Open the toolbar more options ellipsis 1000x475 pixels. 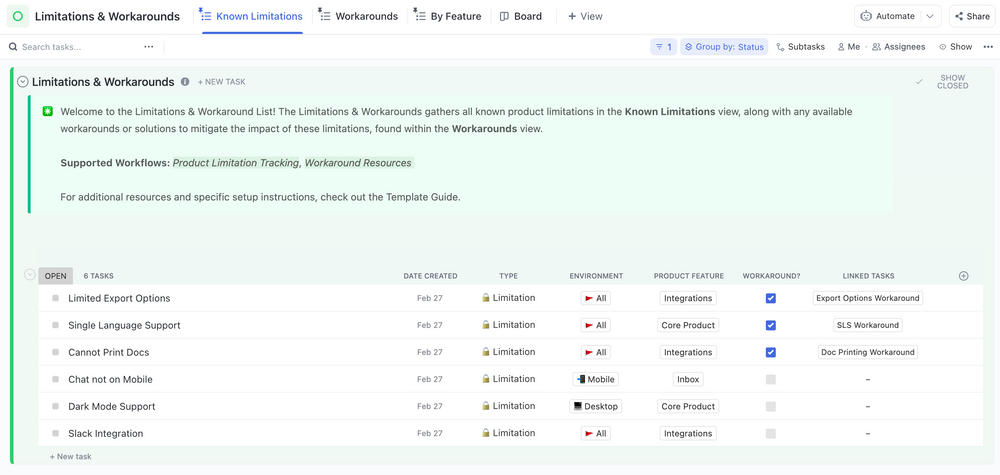click(988, 47)
